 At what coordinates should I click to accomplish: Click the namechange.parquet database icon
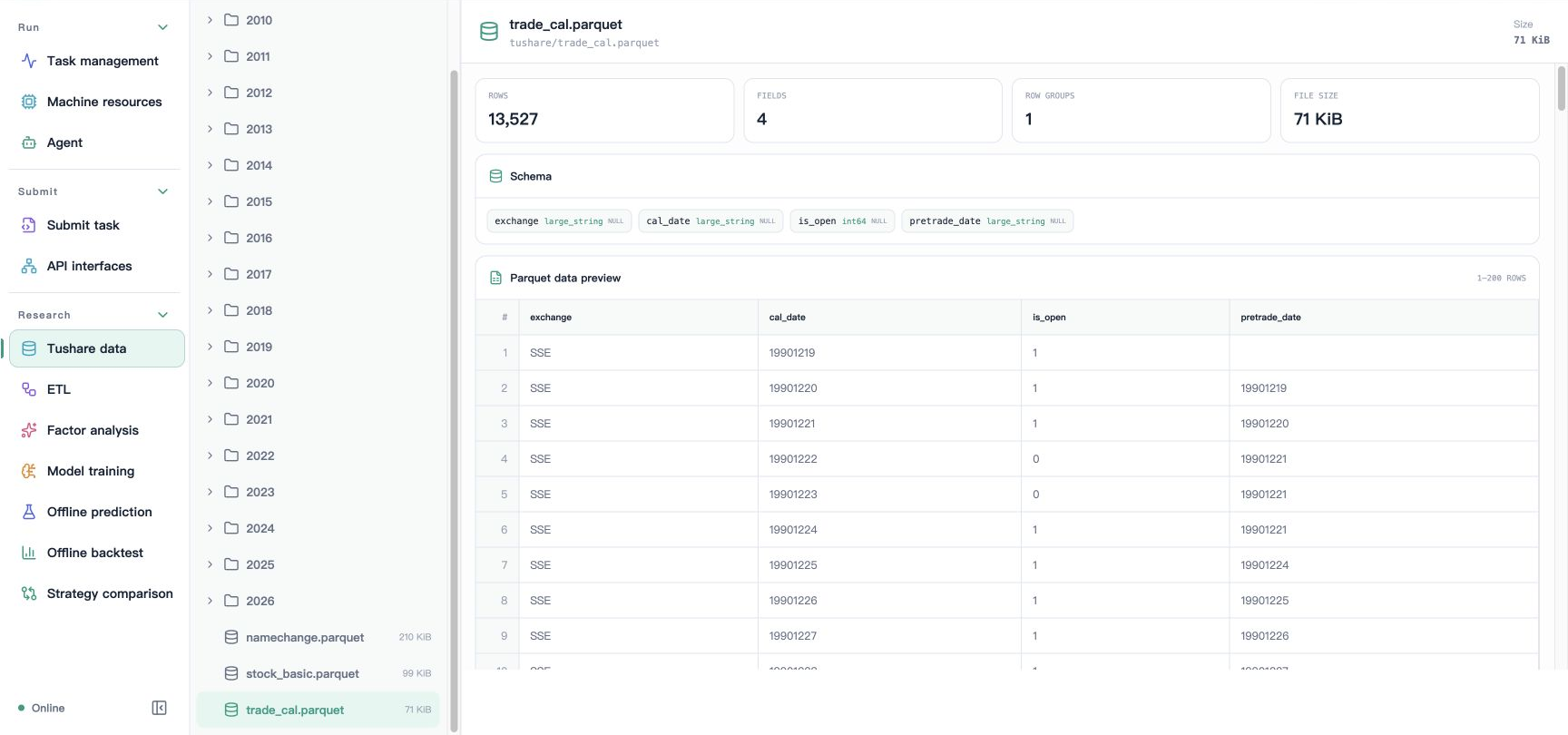(231, 637)
